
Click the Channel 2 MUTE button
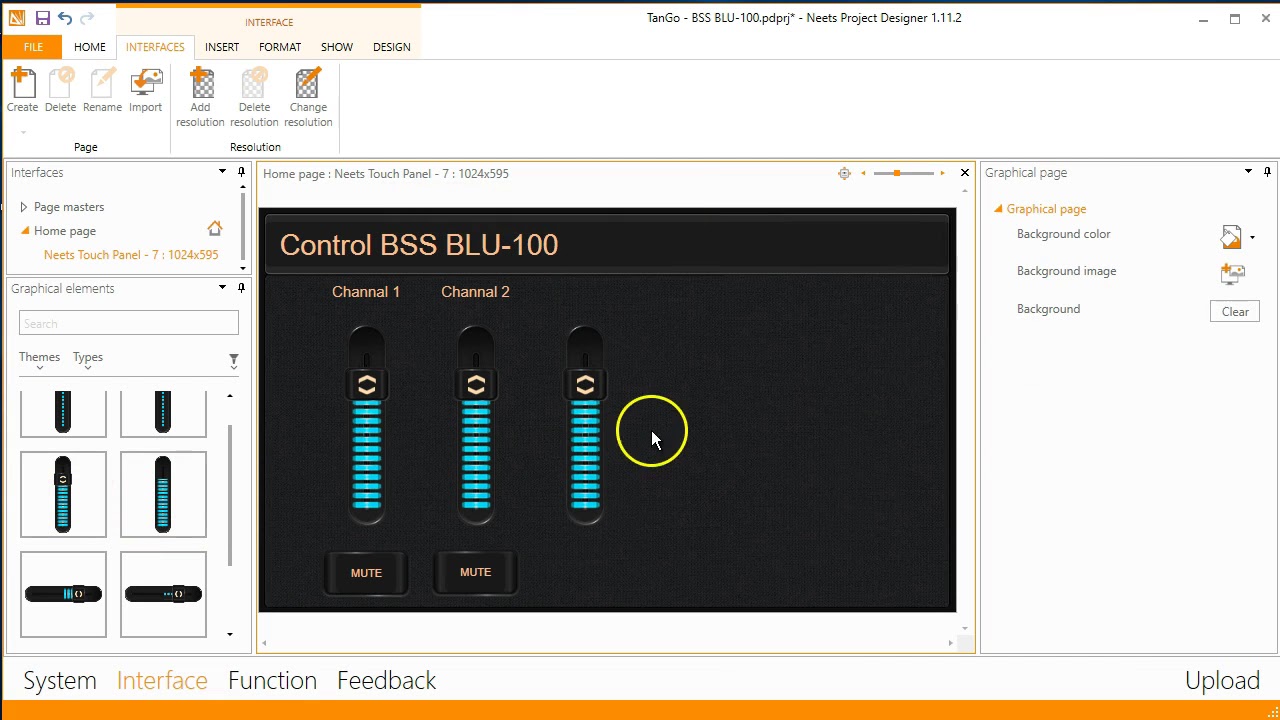pos(475,572)
